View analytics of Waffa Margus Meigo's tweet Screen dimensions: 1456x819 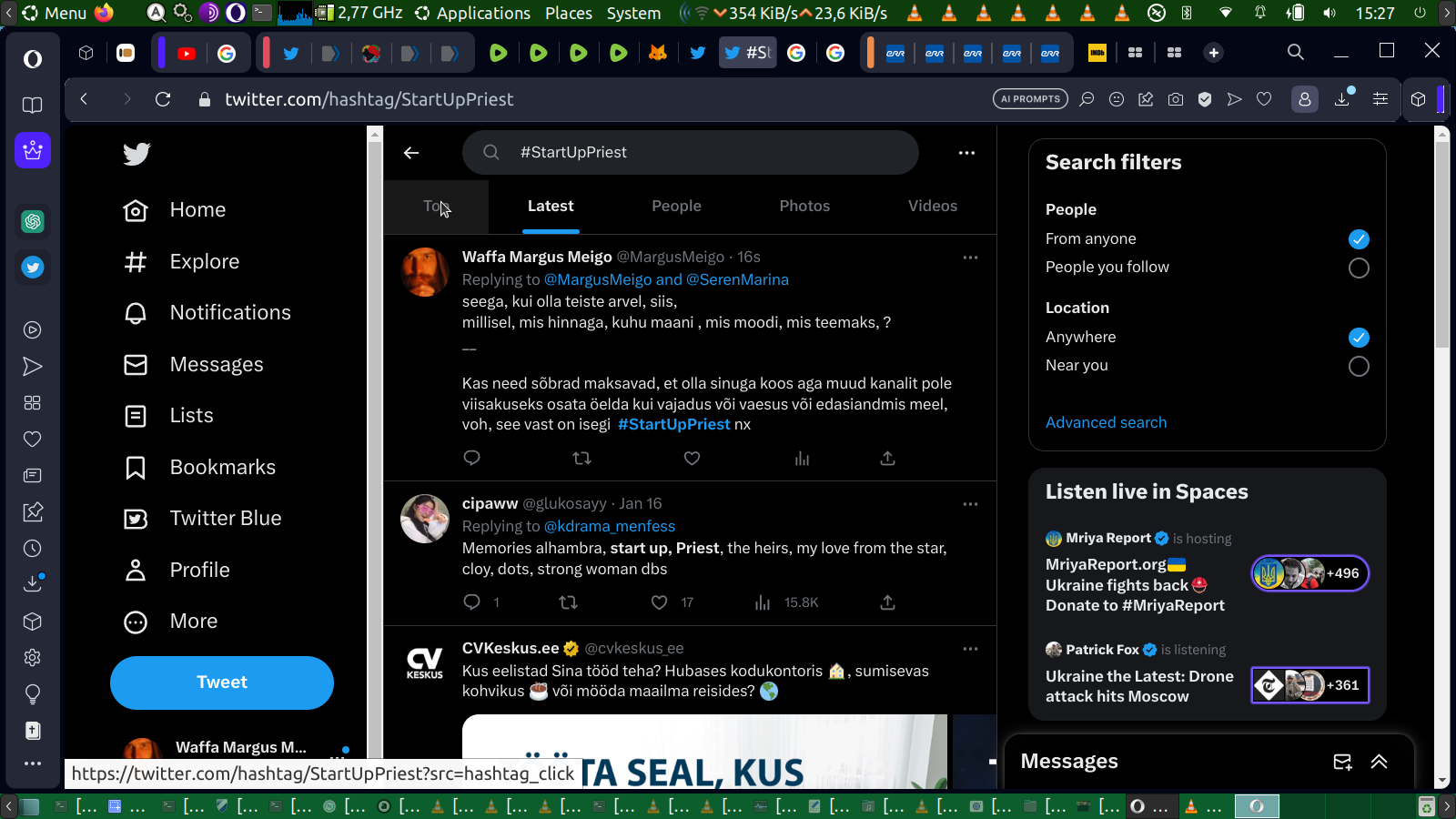click(x=802, y=458)
